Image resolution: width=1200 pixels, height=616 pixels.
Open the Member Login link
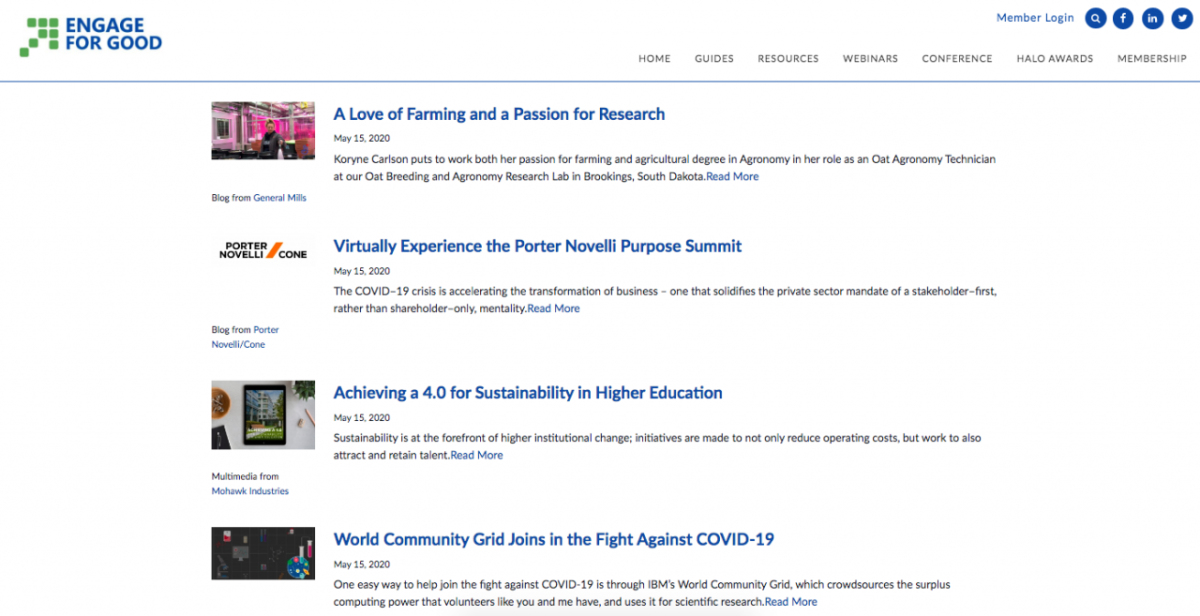coord(1035,18)
